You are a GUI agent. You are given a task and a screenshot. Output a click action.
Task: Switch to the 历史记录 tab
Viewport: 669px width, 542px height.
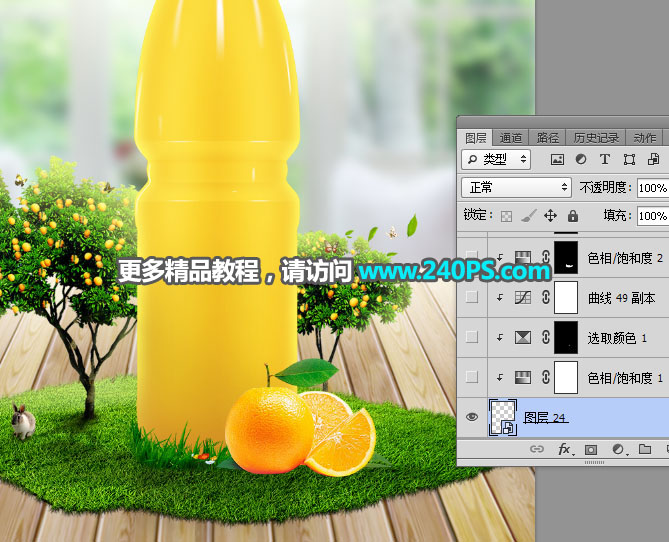(595, 138)
